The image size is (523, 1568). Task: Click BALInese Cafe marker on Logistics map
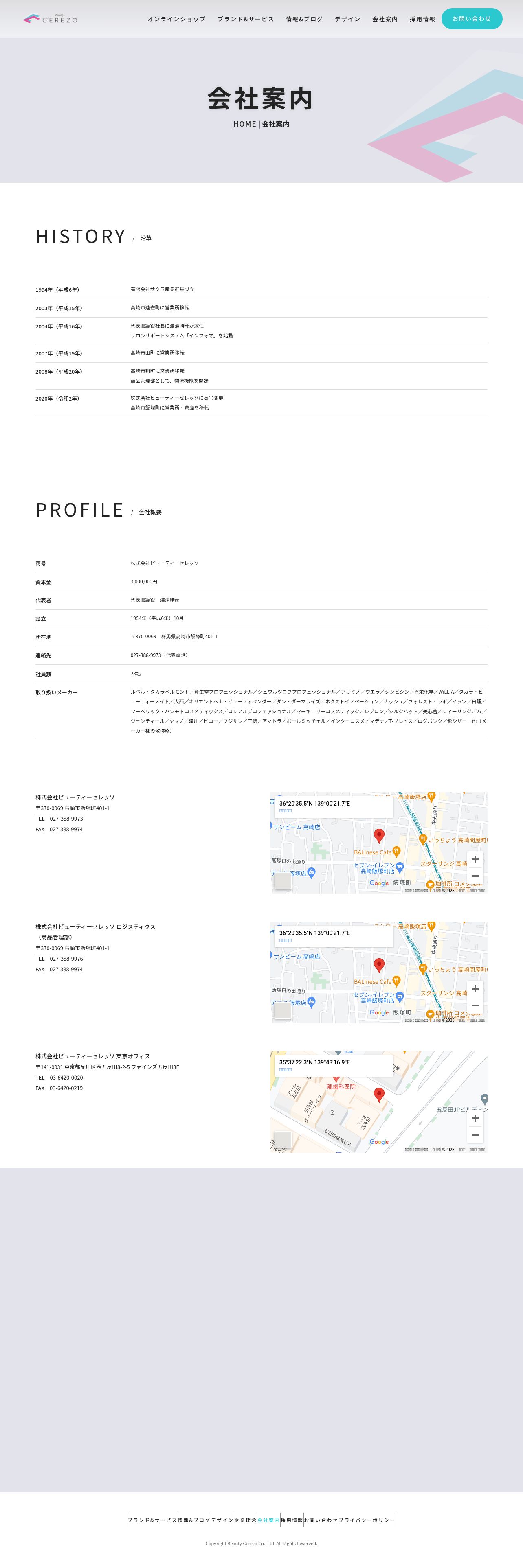click(x=396, y=981)
